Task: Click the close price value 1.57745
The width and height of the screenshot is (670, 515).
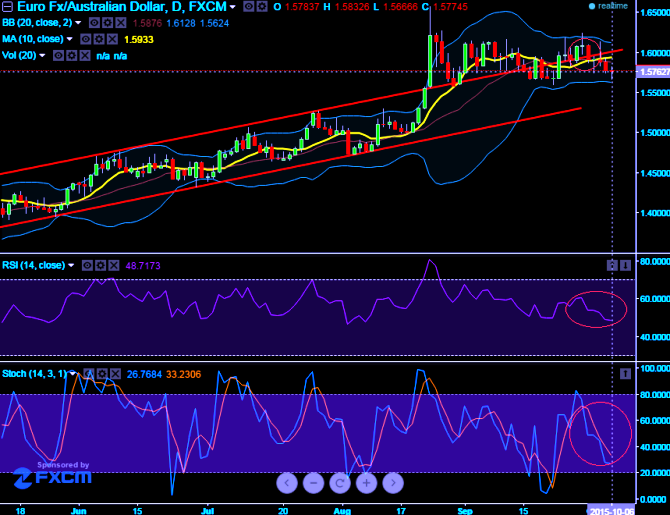Action: pos(450,7)
